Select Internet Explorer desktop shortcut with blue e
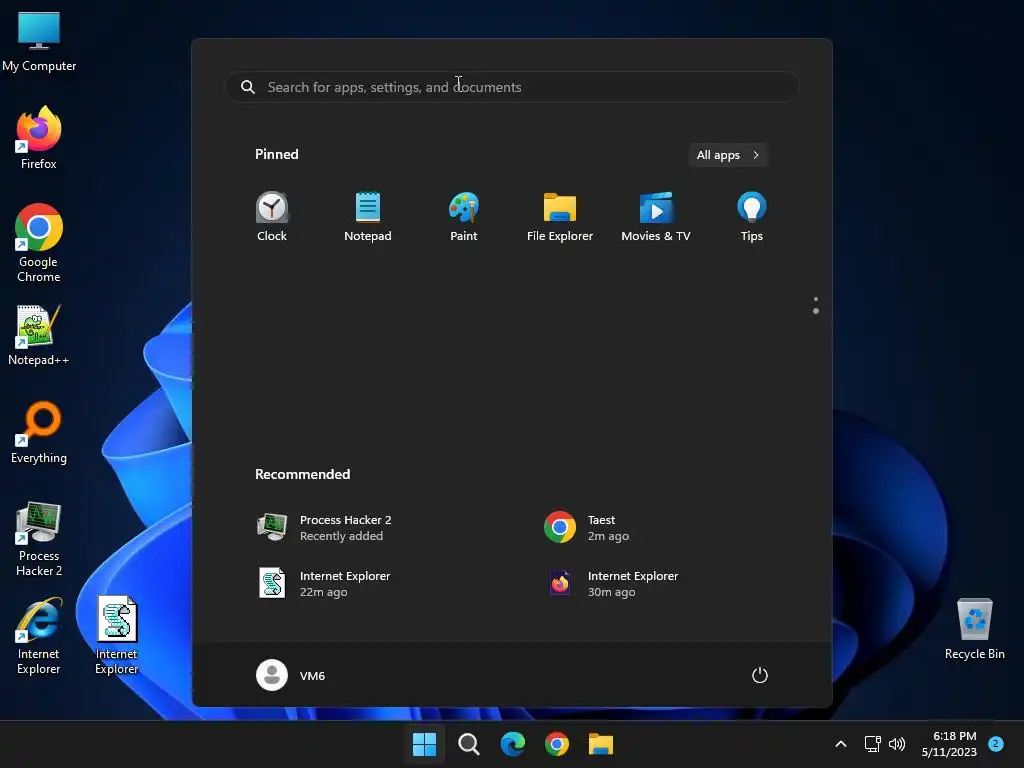The height and width of the screenshot is (768, 1024). [x=39, y=636]
